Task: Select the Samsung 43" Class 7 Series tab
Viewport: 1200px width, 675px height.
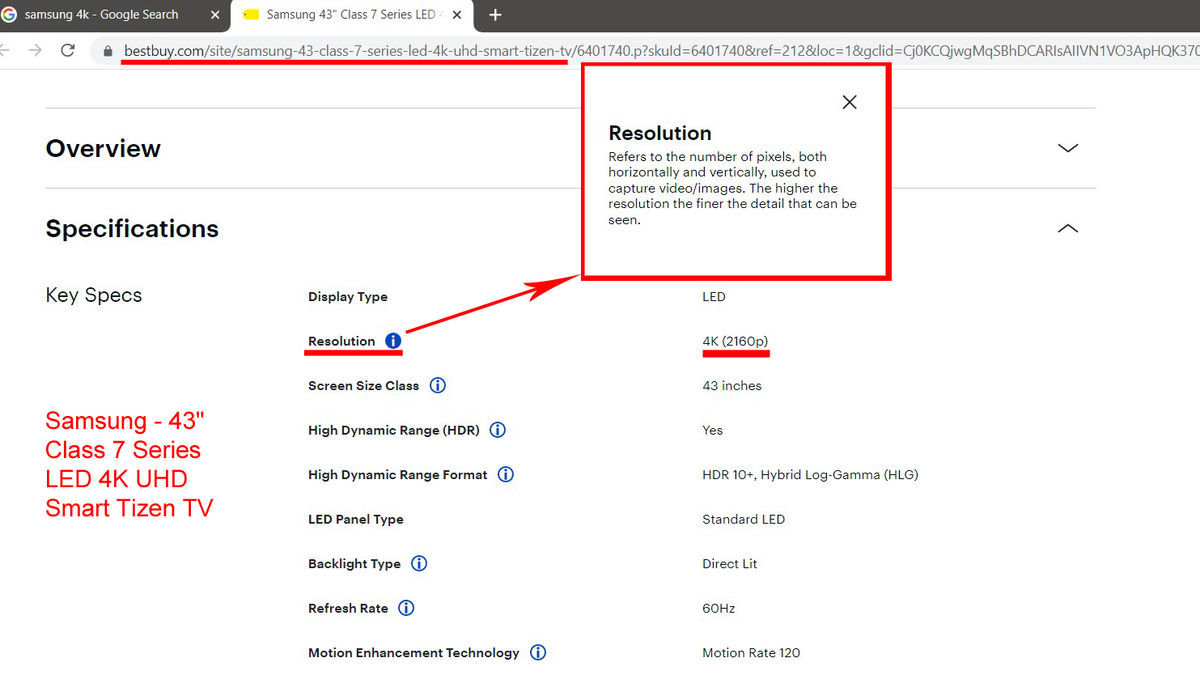Action: (x=354, y=15)
